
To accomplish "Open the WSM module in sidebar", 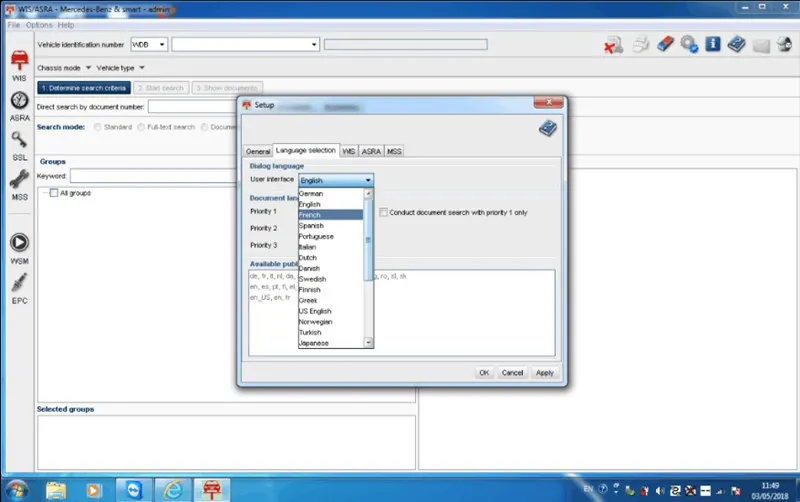I will [19, 248].
